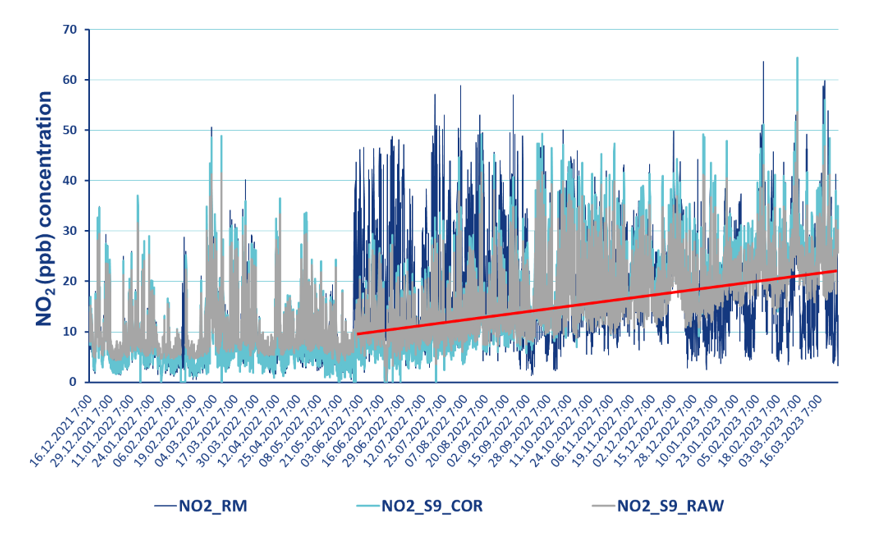Click the tallest cyan peak near 65 ppb
Viewport: 869px width, 537px height.
797,60
